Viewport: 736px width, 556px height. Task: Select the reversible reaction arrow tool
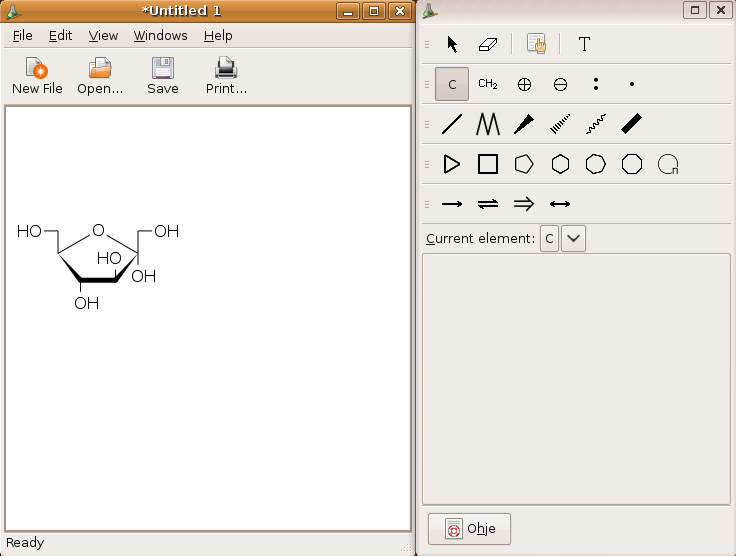point(488,204)
